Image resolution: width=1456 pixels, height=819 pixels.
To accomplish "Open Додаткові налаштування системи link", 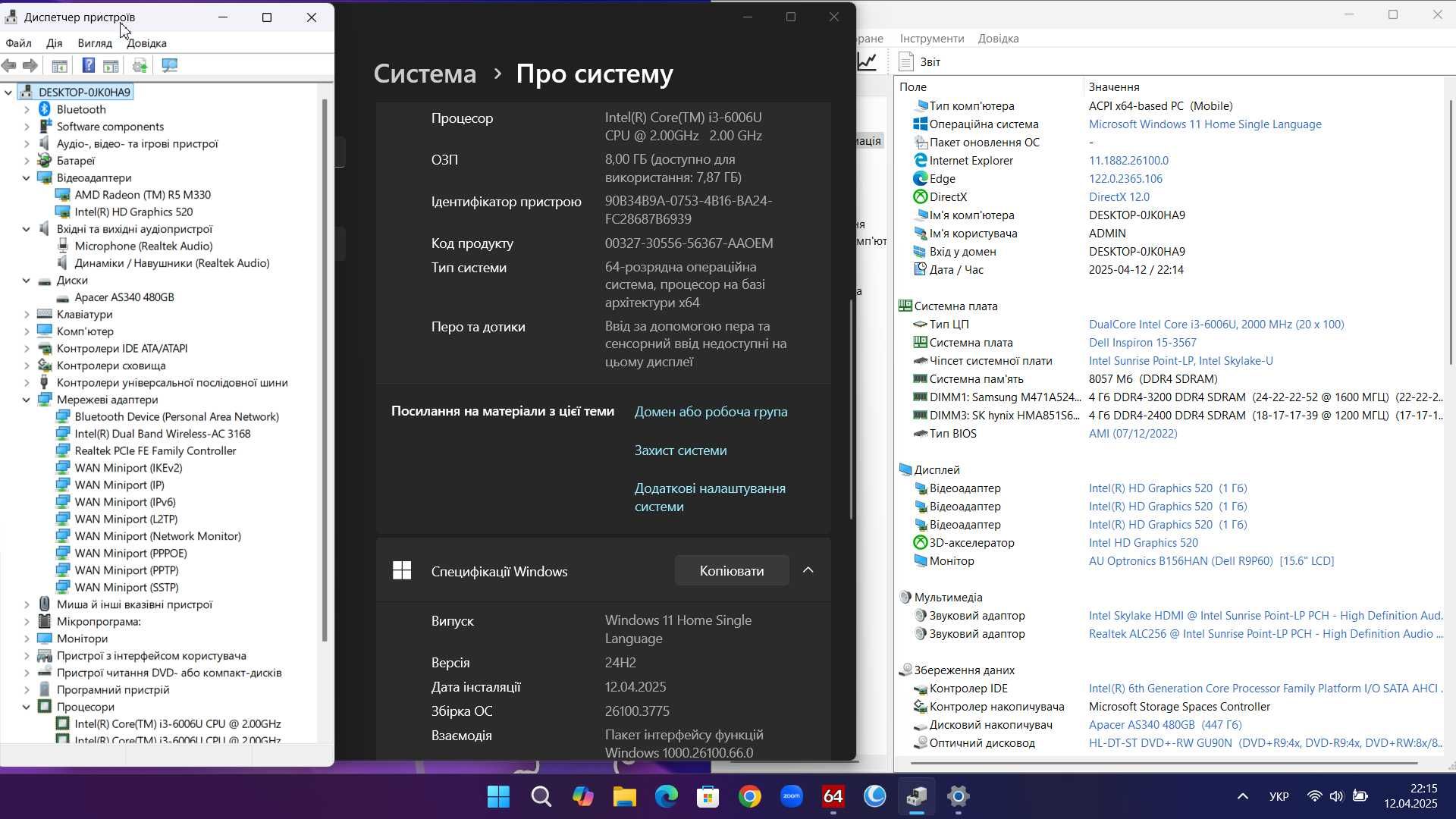I will pos(710,497).
